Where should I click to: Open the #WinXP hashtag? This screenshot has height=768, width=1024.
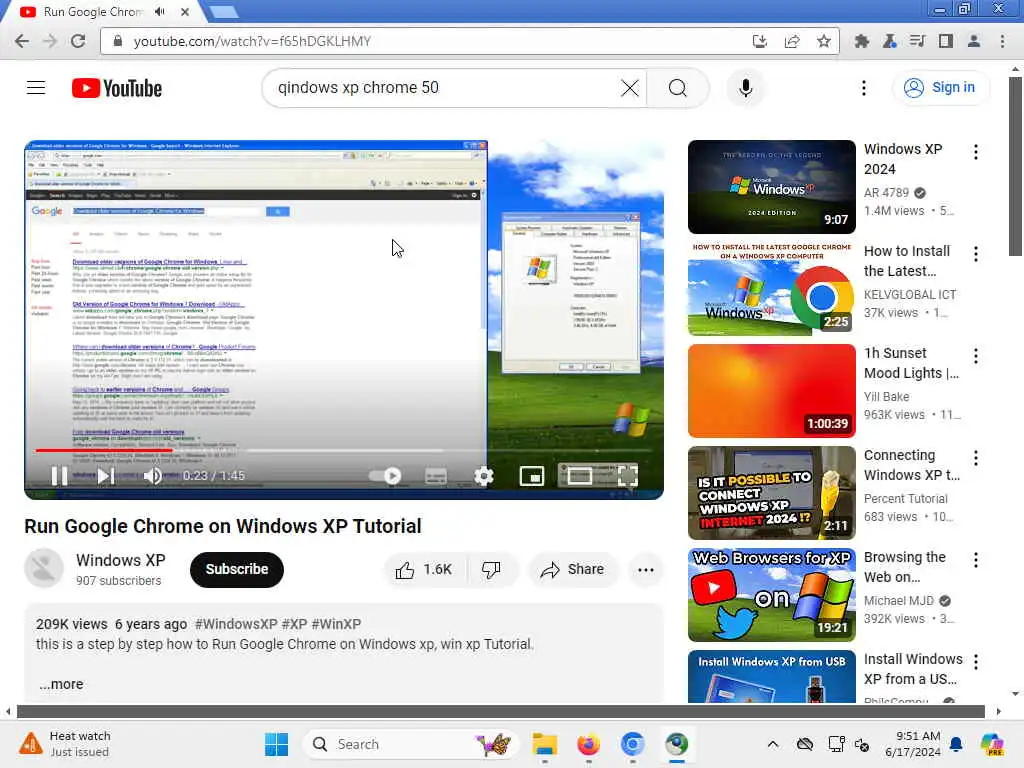[x=336, y=624]
